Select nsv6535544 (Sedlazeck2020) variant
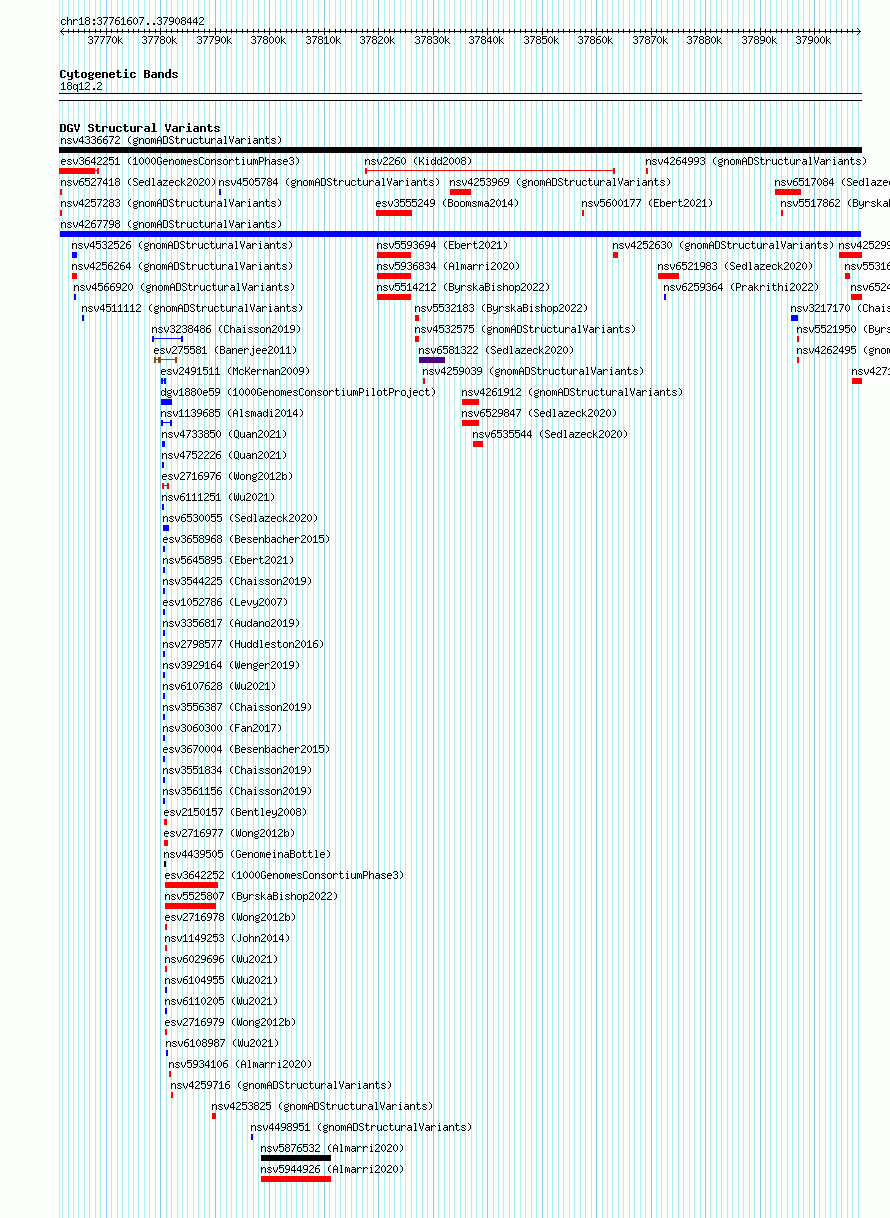 (551, 434)
